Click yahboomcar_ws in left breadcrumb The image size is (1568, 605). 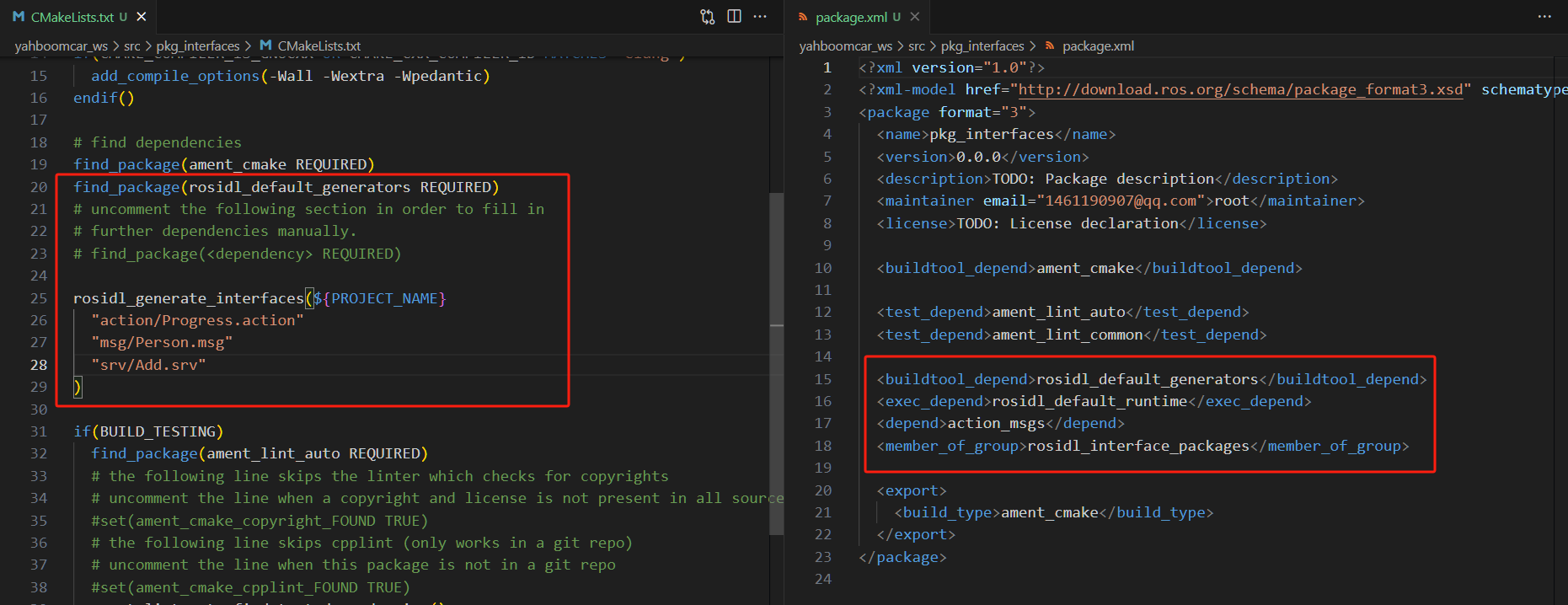62,46
